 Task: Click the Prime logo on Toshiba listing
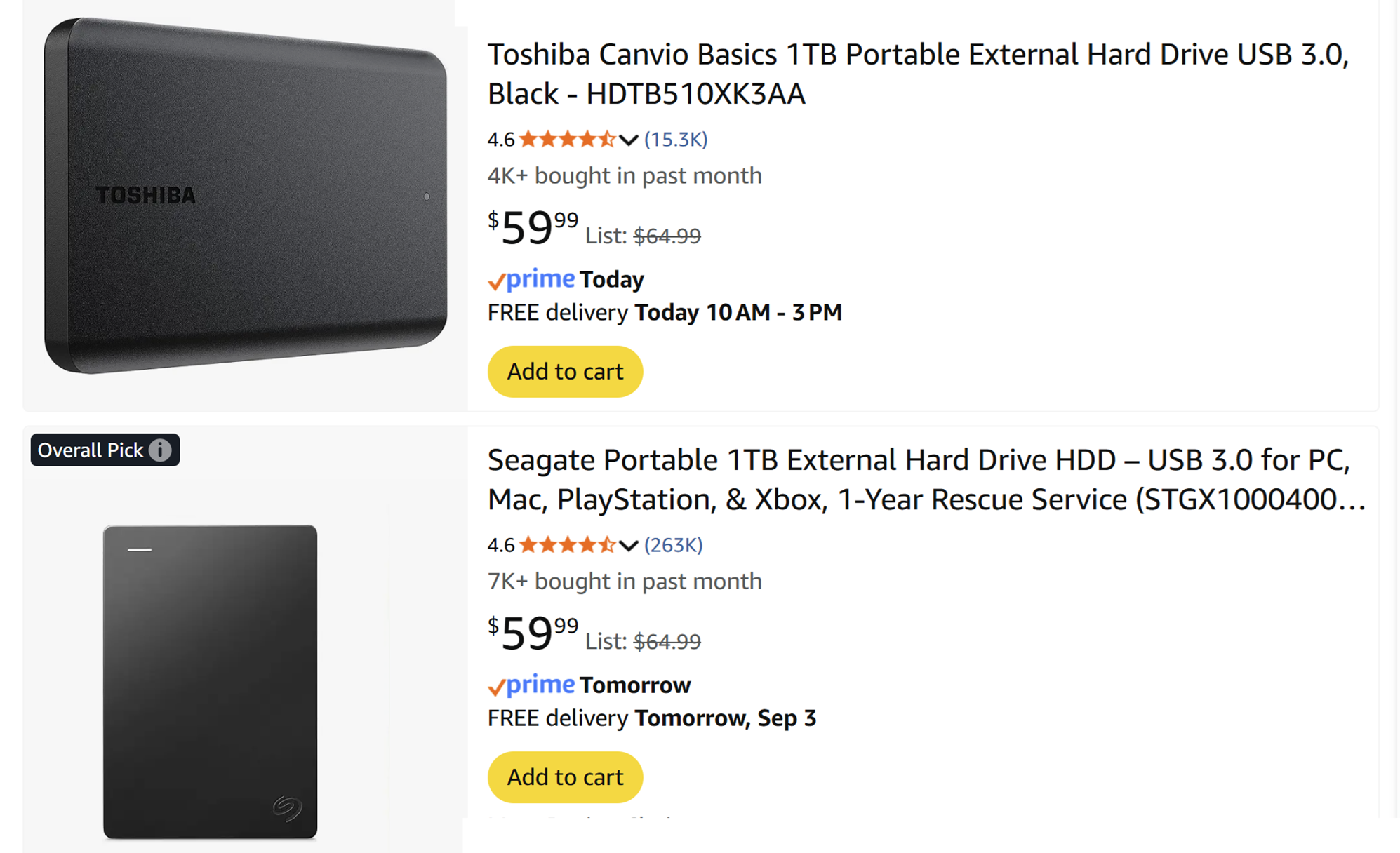click(x=532, y=280)
